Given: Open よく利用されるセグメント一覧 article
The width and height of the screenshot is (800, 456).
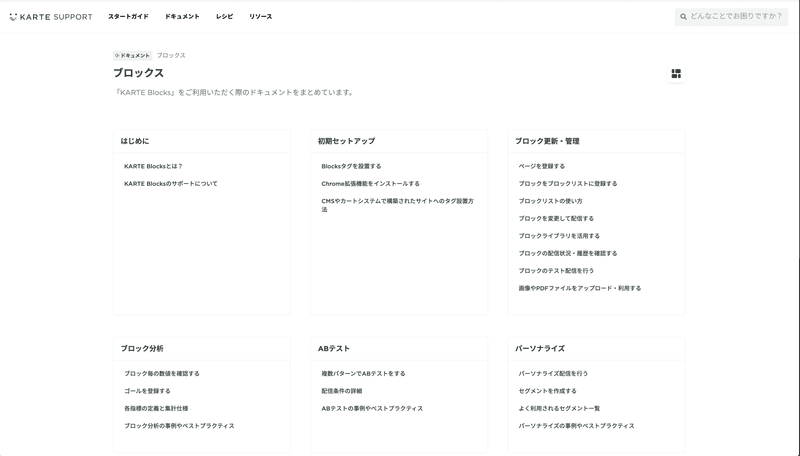Looking at the screenshot, I should (559, 408).
